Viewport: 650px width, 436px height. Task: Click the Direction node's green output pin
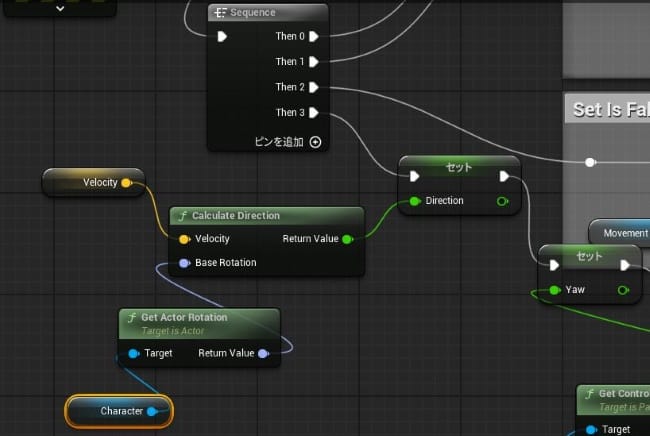pyautogui.click(x=502, y=201)
